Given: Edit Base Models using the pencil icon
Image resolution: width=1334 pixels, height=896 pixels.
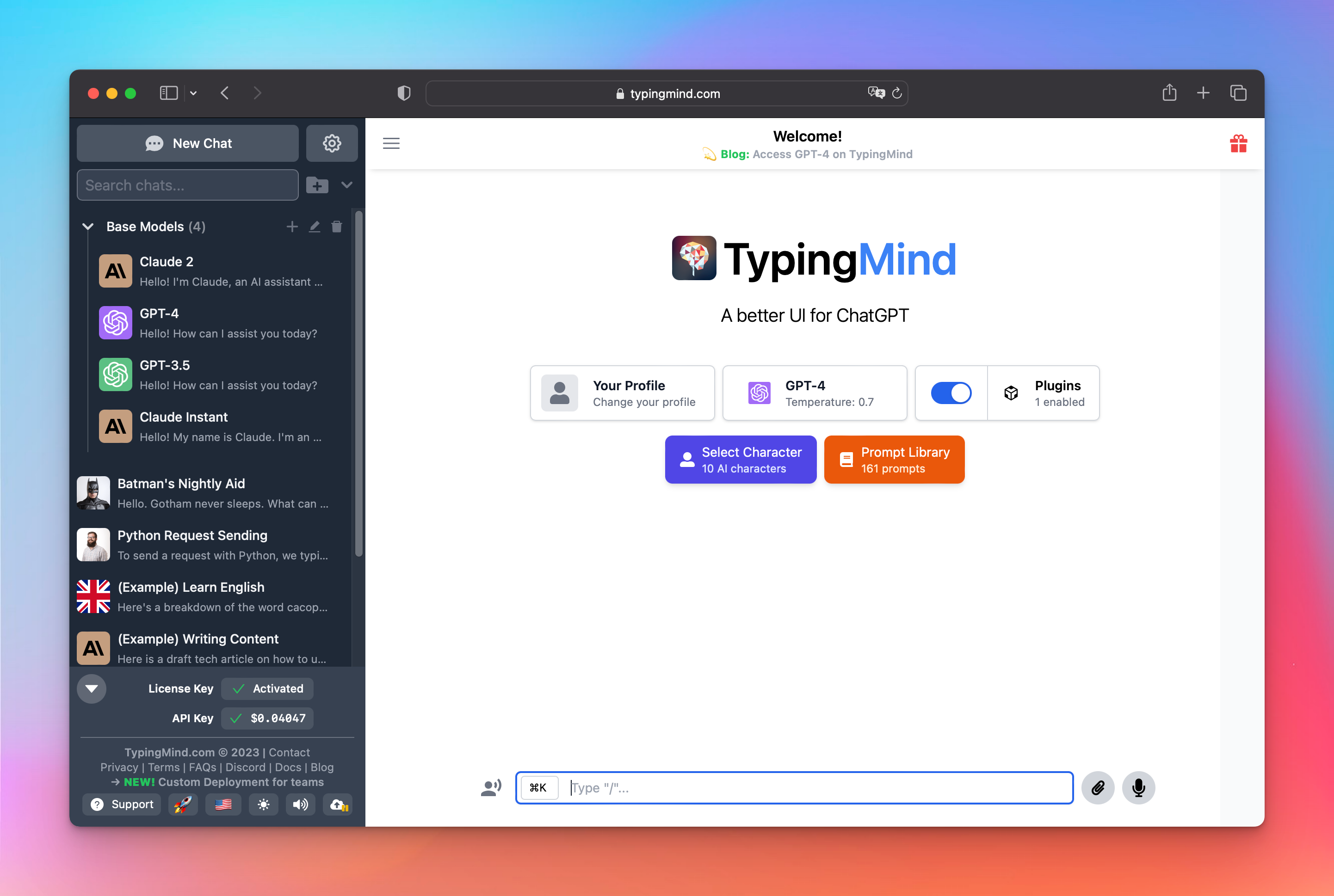Looking at the screenshot, I should coord(315,226).
